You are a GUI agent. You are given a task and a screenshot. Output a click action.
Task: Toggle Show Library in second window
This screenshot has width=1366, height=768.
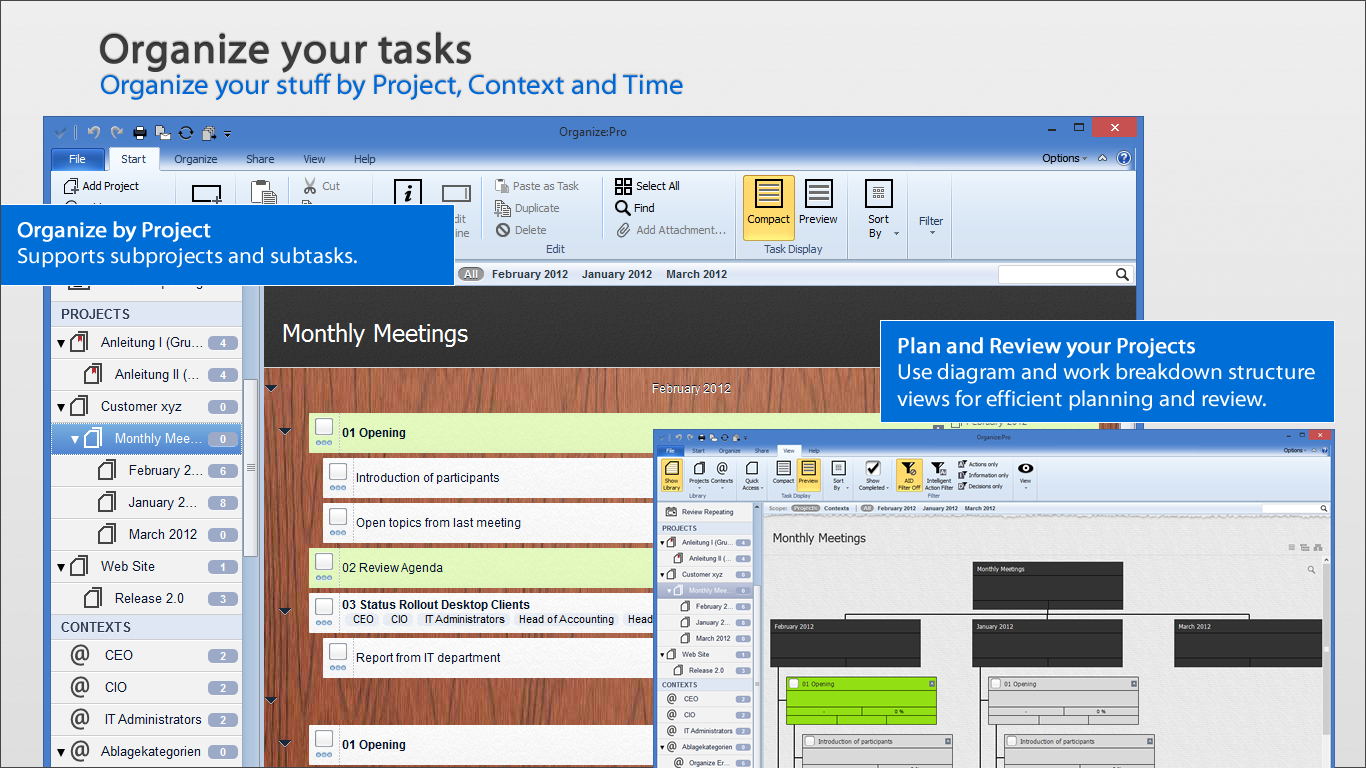[671, 475]
